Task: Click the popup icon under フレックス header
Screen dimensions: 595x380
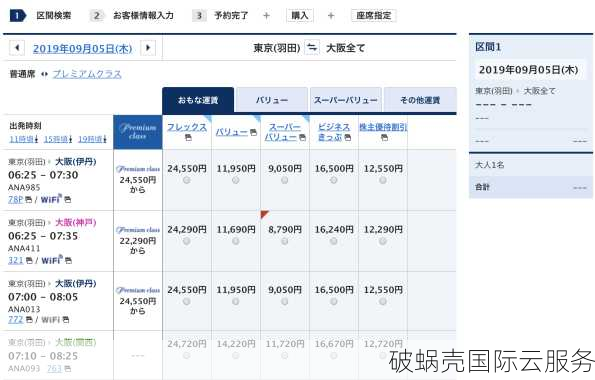Action: pos(188,137)
